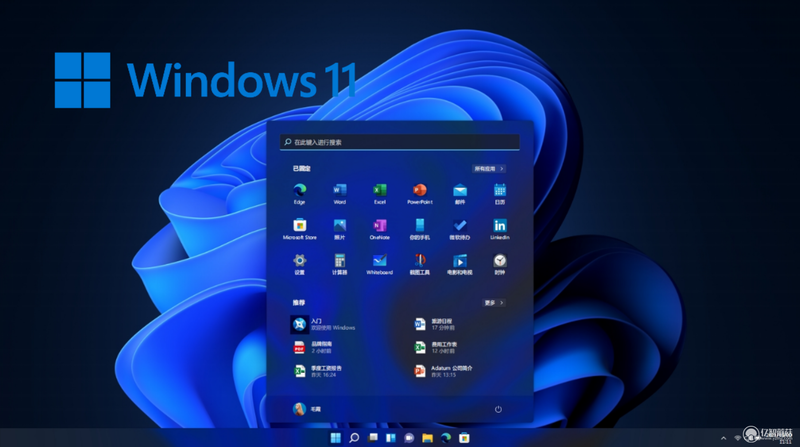Open Microsoft To Do checkmark icon
Screen dimensions: 800x447
460,225
